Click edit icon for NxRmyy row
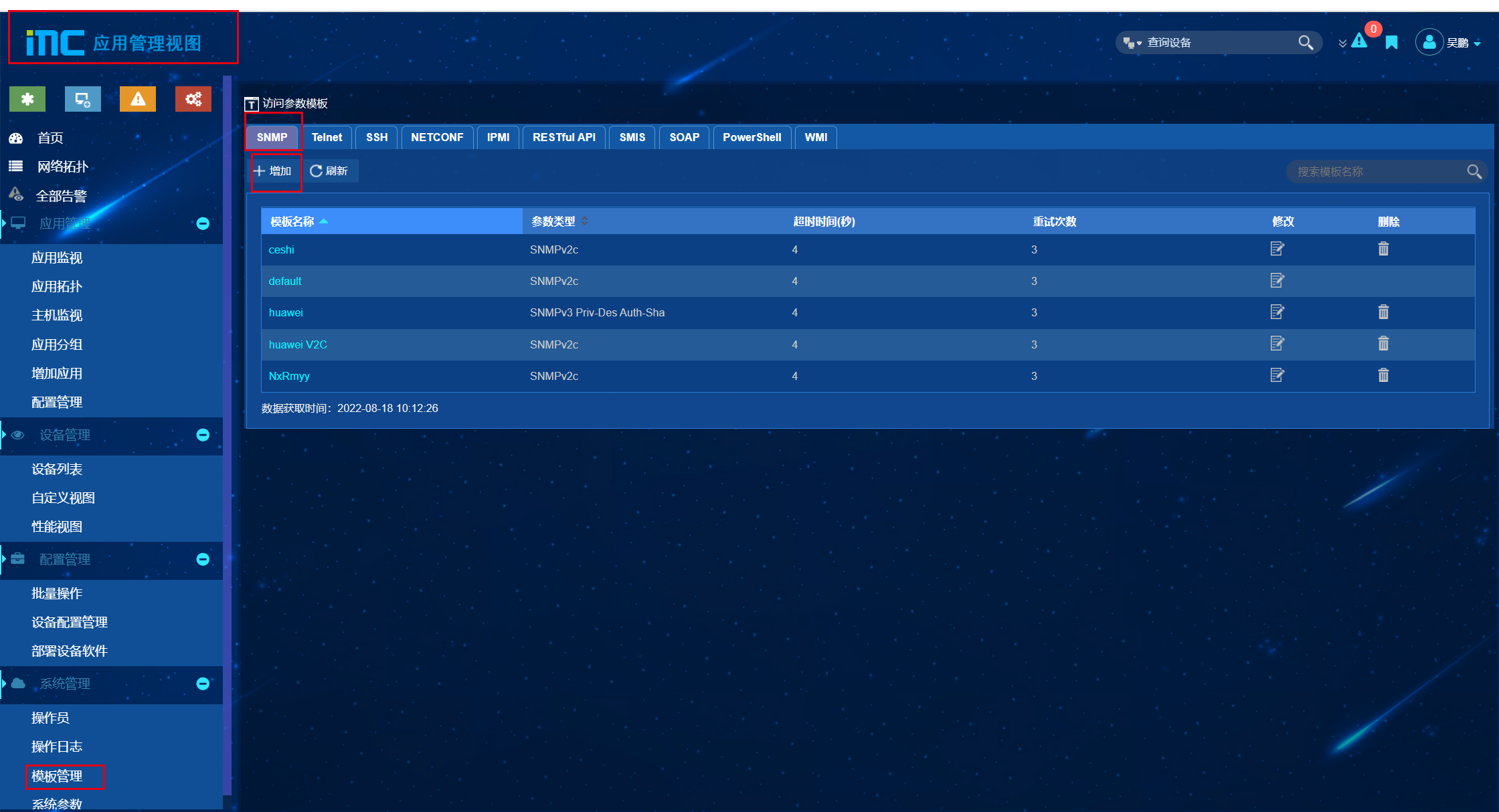The width and height of the screenshot is (1499, 812). [x=1277, y=375]
